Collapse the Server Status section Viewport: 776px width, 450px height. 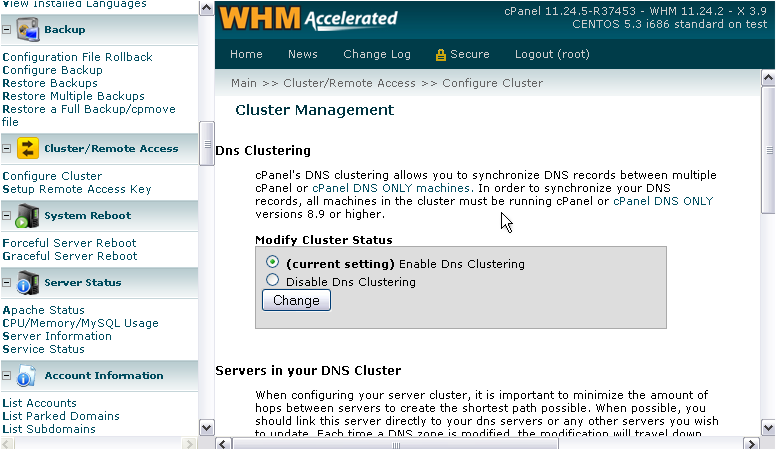click(x=6, y=282)
